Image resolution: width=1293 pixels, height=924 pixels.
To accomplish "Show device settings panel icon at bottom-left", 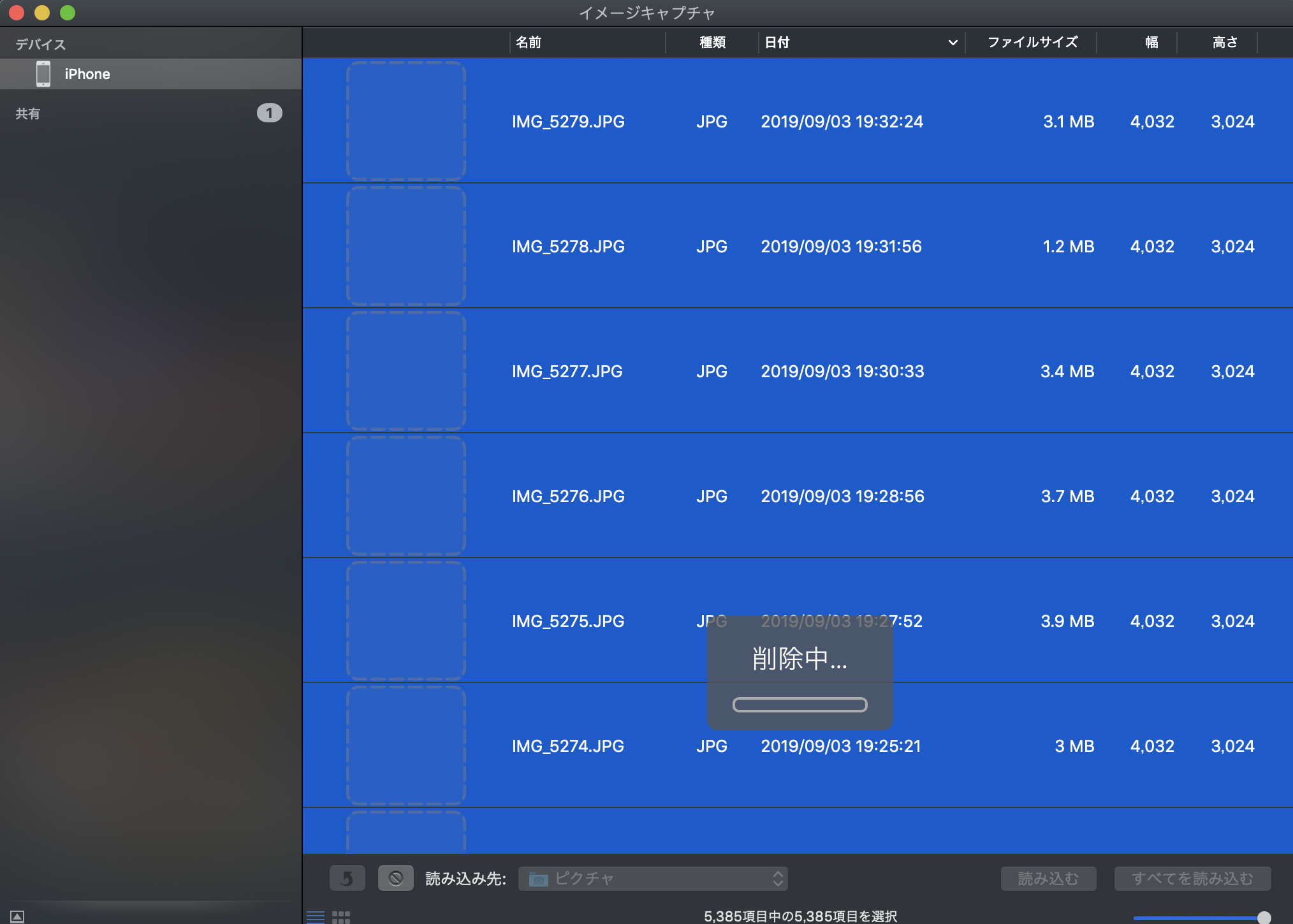I will [17, 916].
